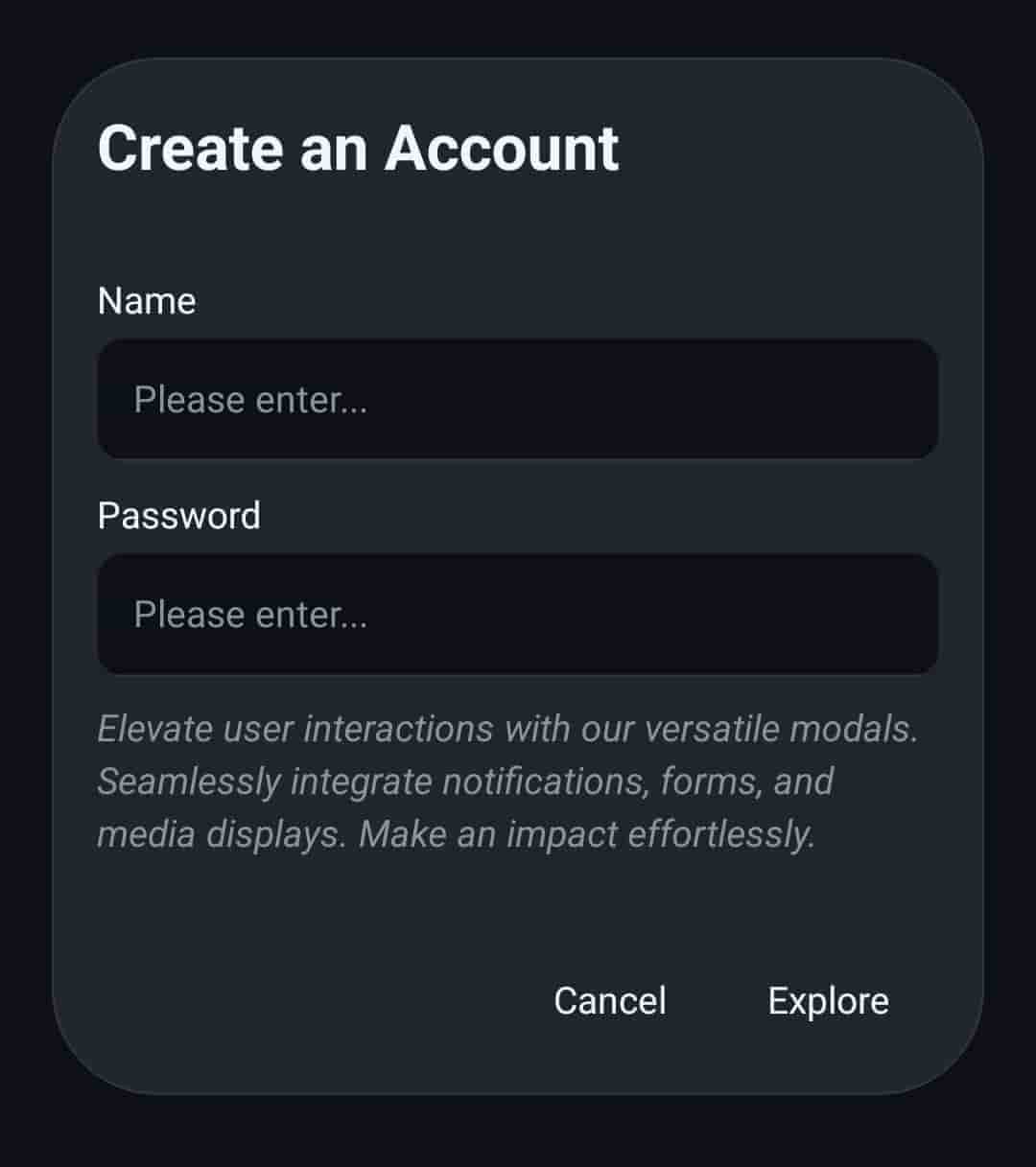Click 'Please enter...' placeholder under Name
The width and height of the screenshot is (1036, 1167).
coord(250,400)
